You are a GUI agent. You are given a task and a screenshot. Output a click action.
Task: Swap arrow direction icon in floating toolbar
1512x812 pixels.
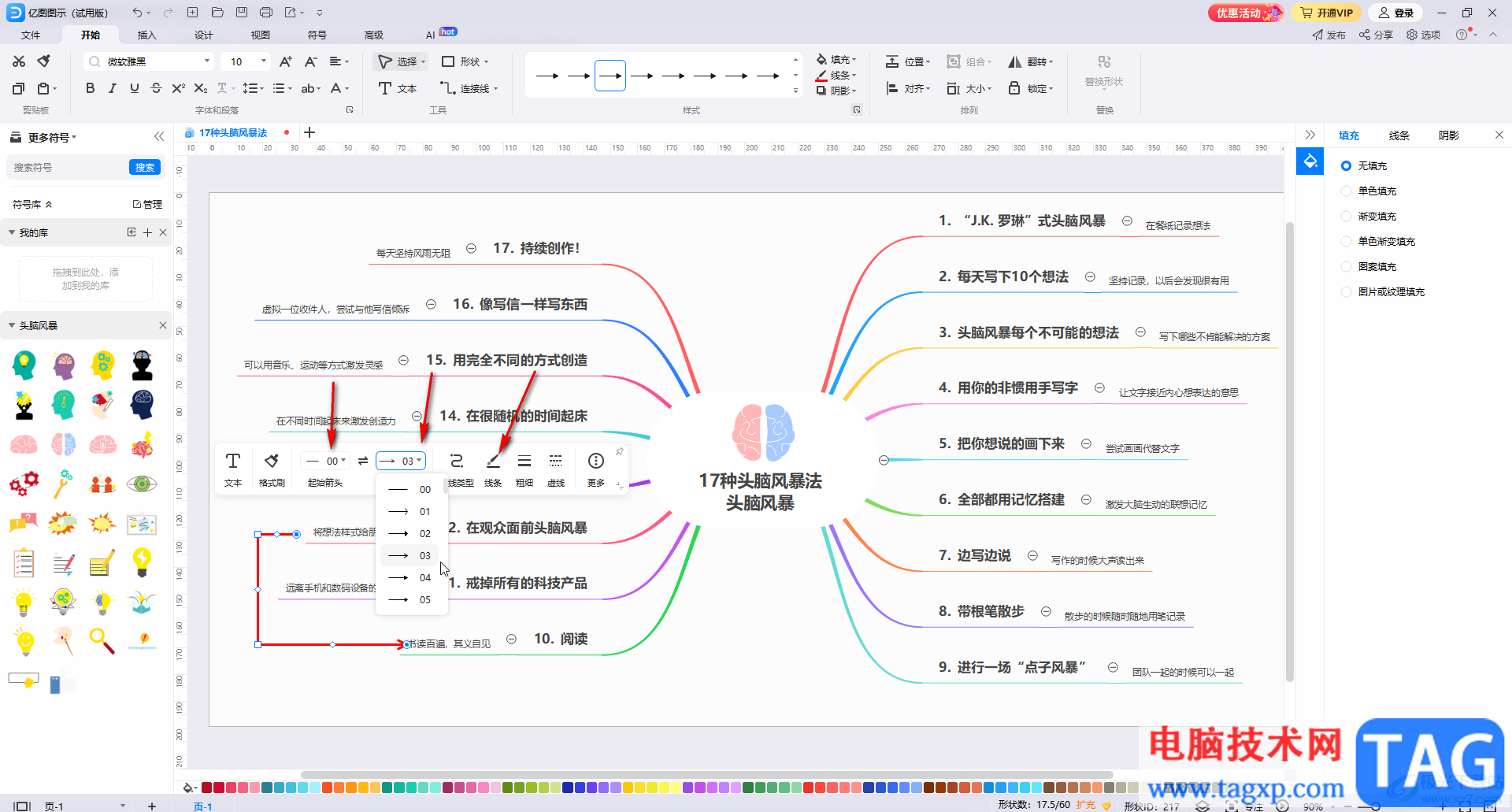coord(362,461)
